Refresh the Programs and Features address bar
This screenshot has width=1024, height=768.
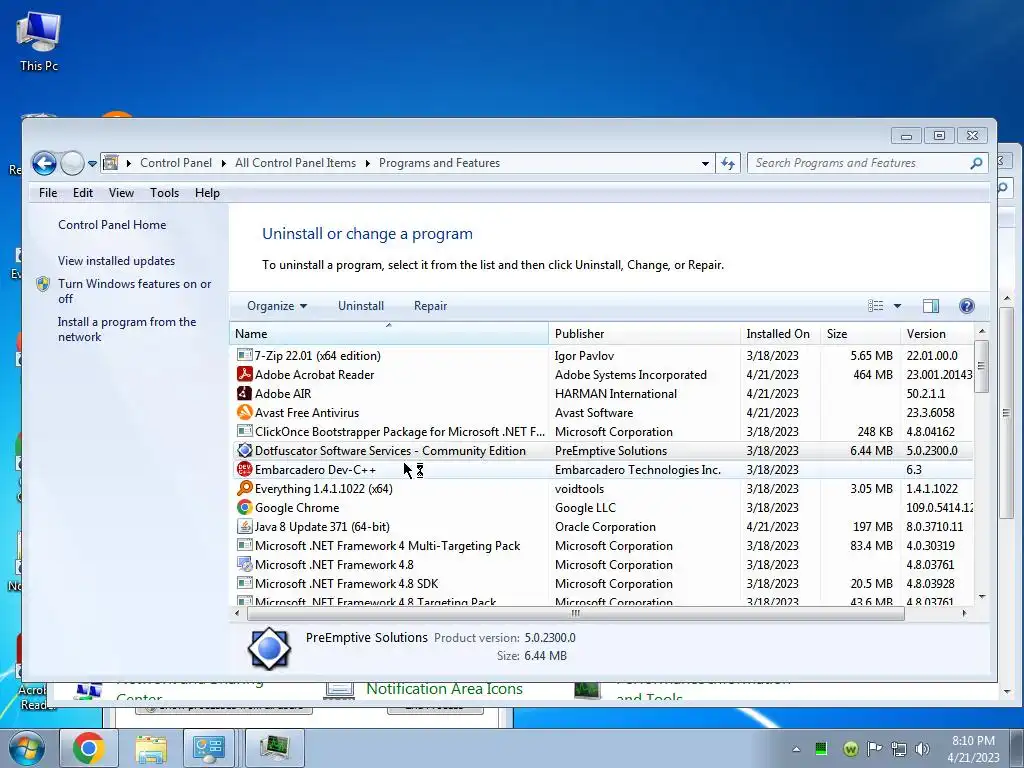[x=728, y=163]
